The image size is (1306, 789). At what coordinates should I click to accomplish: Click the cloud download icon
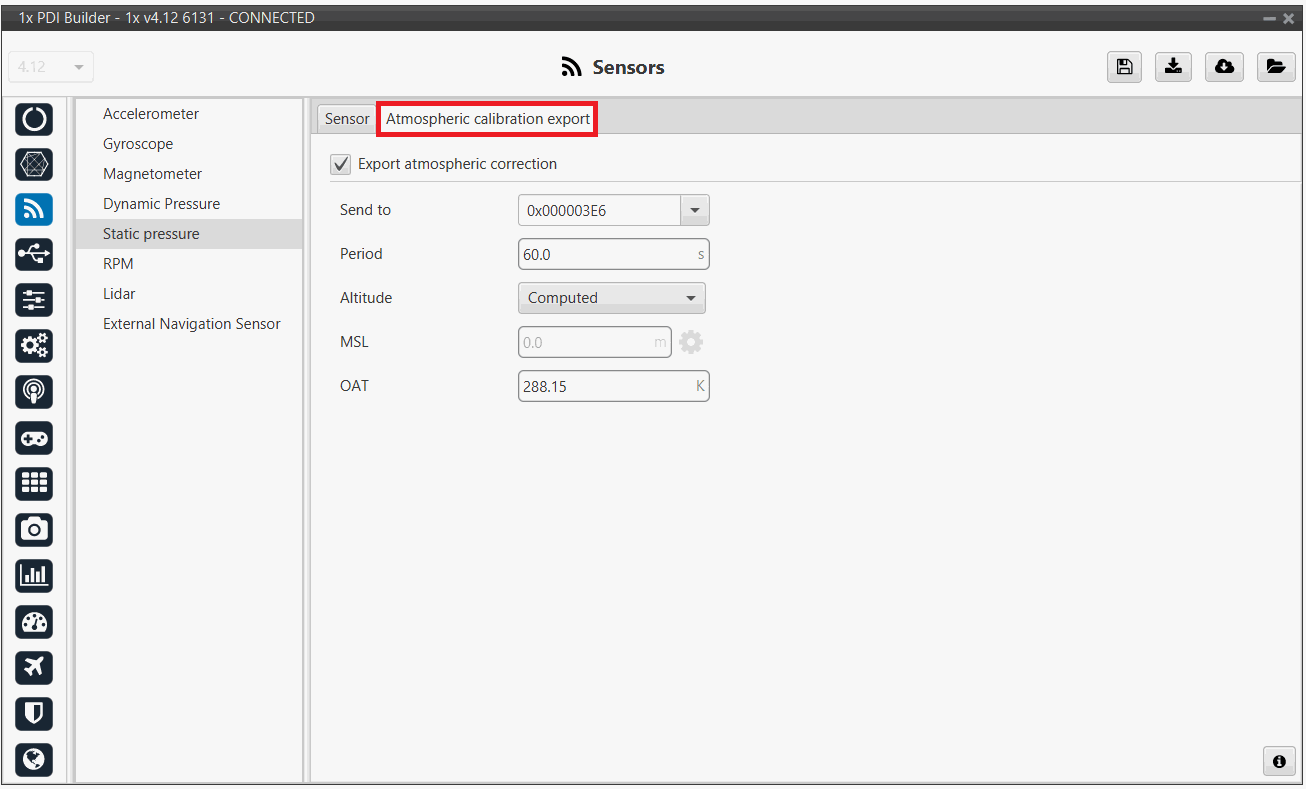1223,67
